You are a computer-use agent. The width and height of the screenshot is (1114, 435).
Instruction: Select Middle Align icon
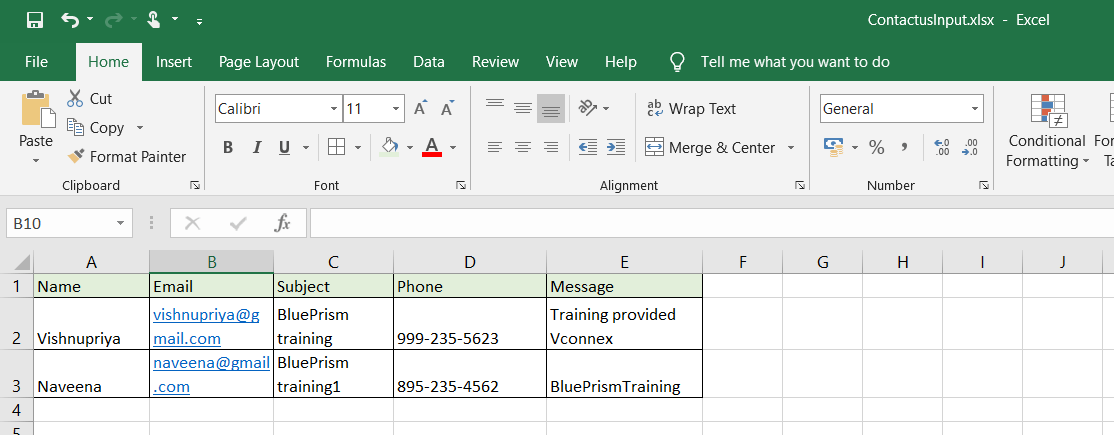tap(523, 108)
